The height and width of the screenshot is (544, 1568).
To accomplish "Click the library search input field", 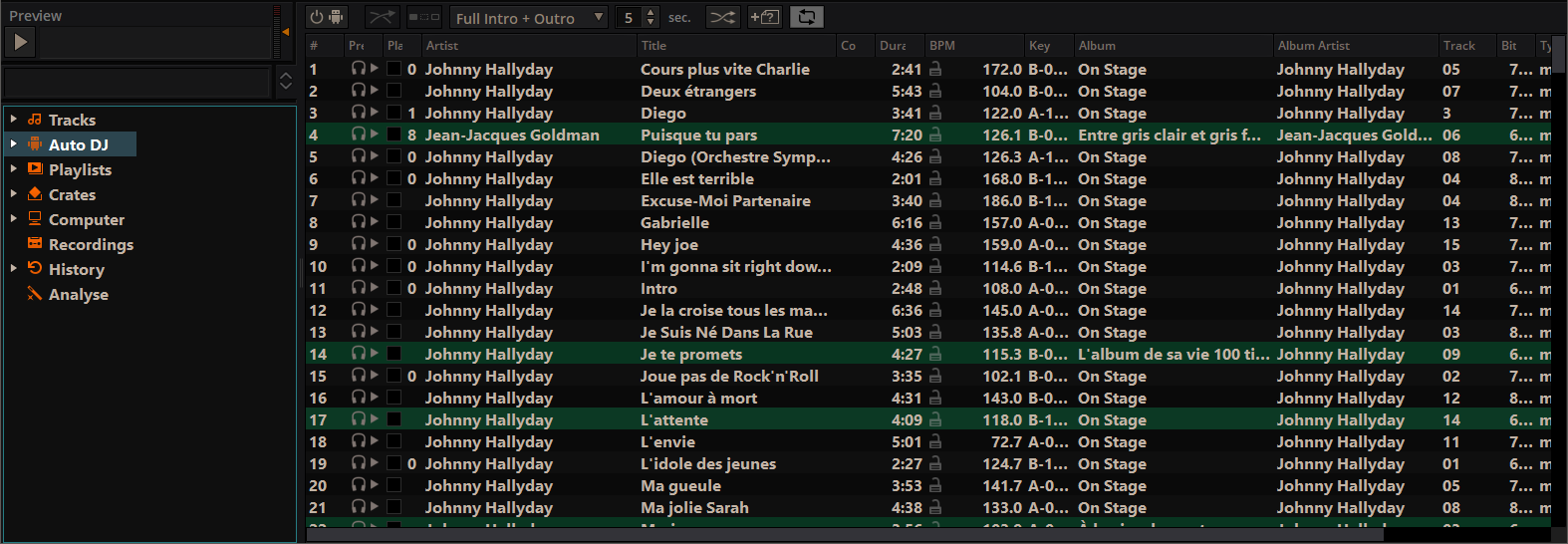I will click(x=137, y=82).
